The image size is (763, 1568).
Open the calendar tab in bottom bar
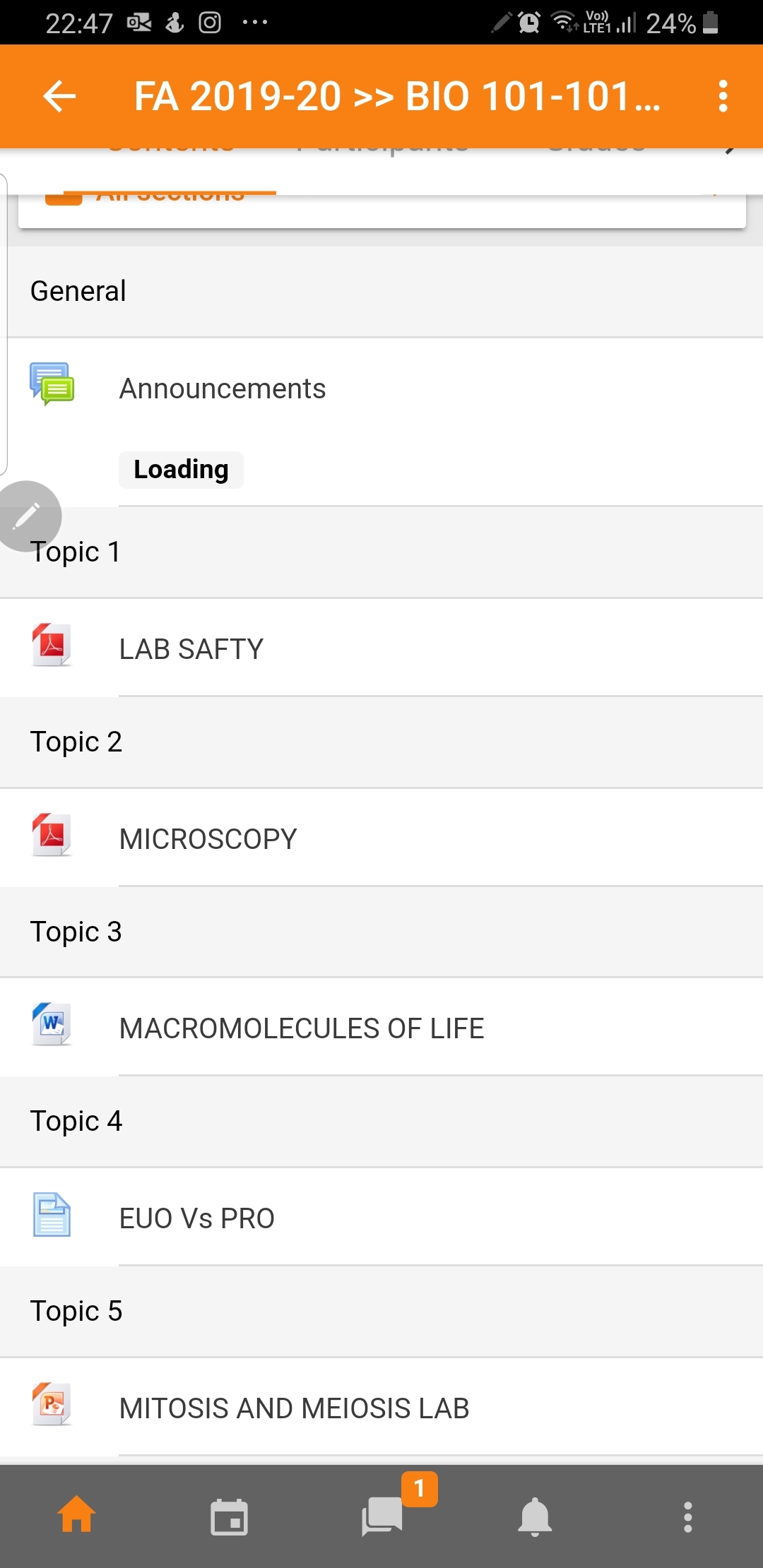(x=230, y=1516)
